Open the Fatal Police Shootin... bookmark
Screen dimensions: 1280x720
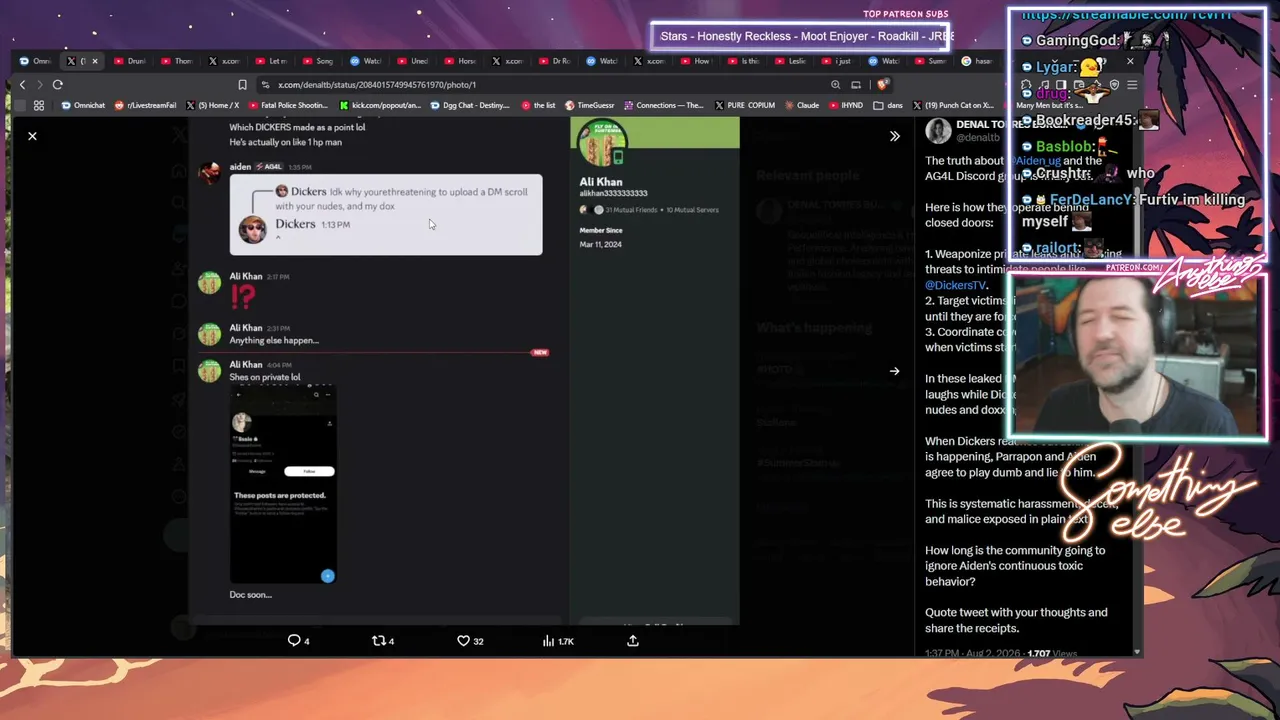(x=289, y=105)
